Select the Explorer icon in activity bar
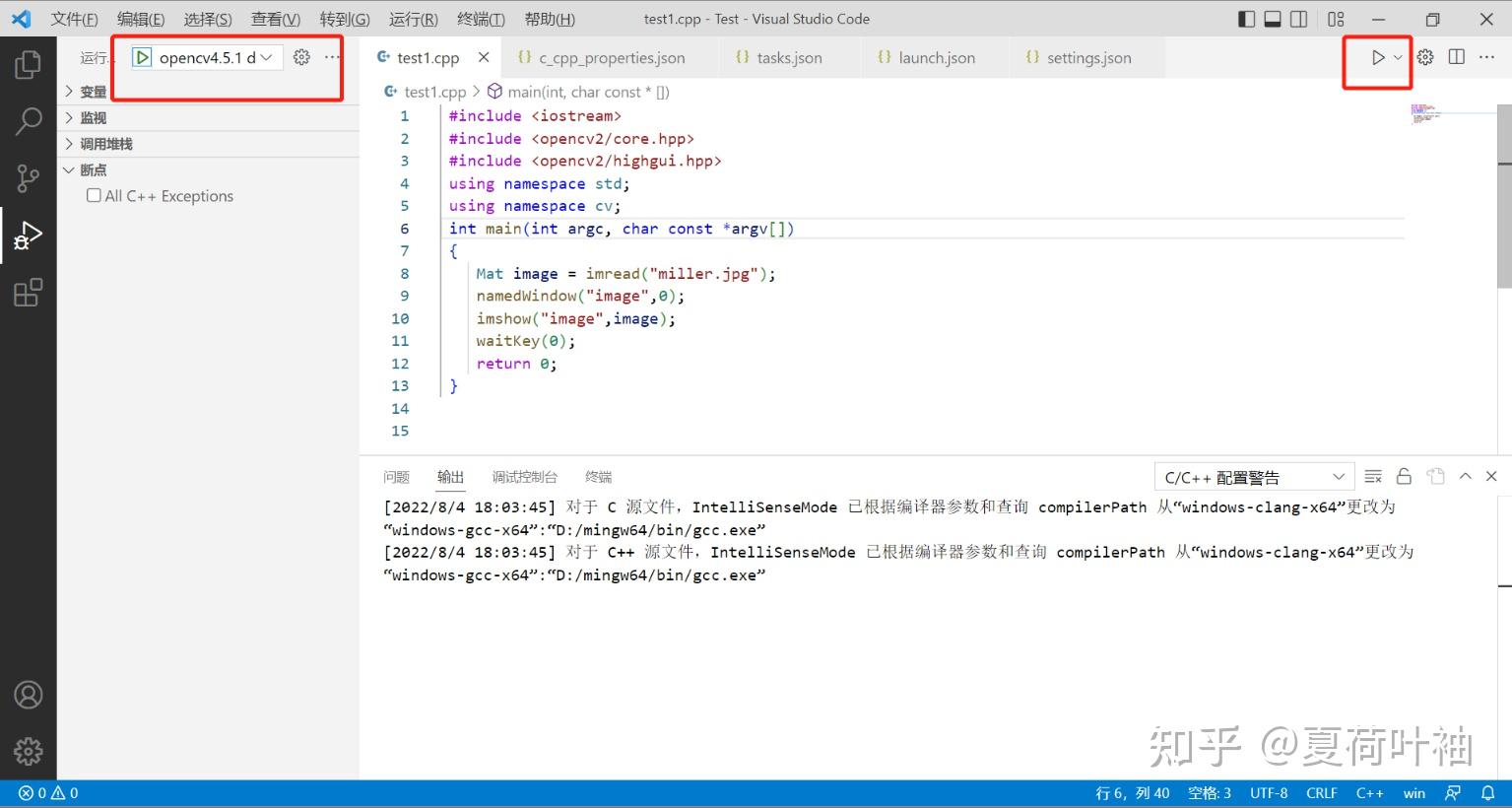This screenshot has width=1512, height=808. pyautogui.click(x=29, y=63)
